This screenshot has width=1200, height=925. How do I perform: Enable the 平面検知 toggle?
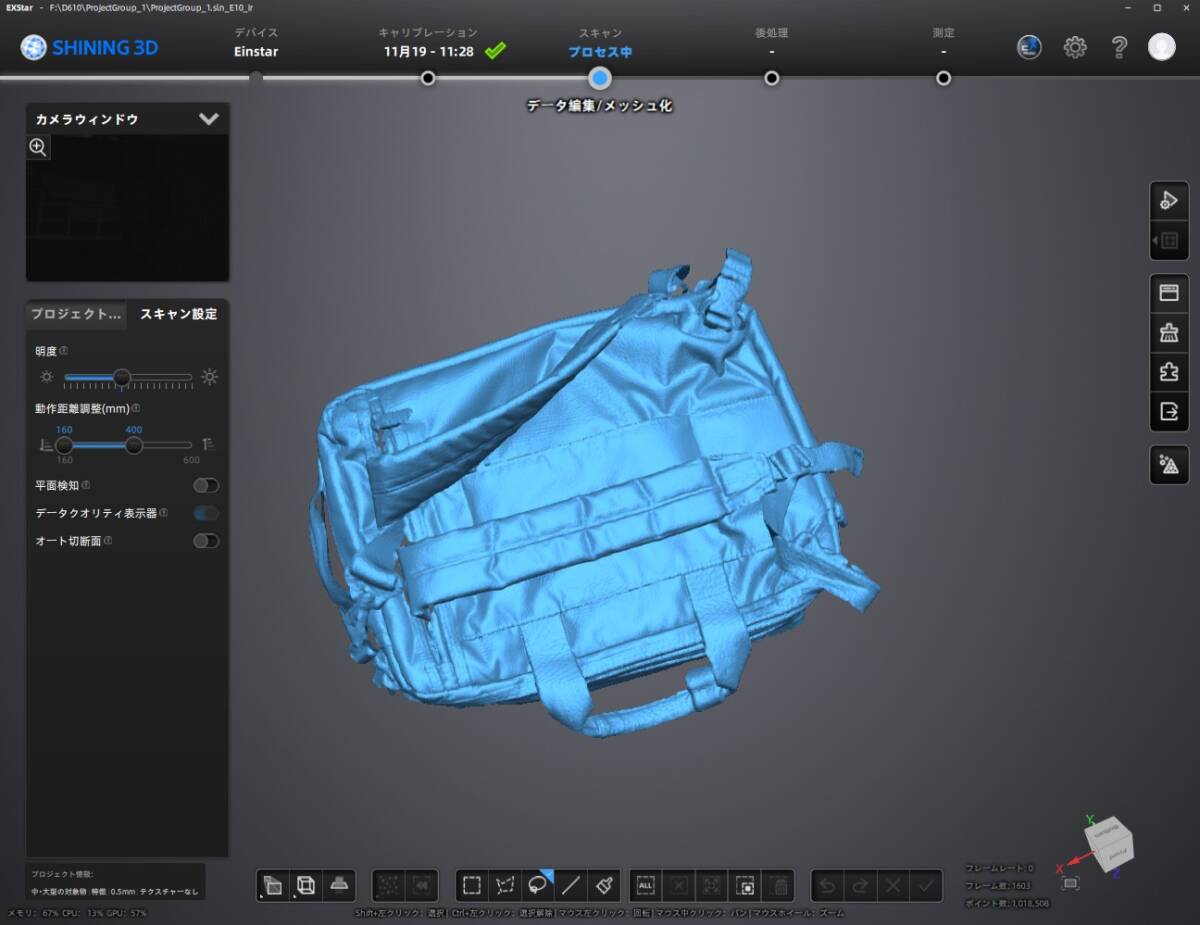[x=206, y=485]
